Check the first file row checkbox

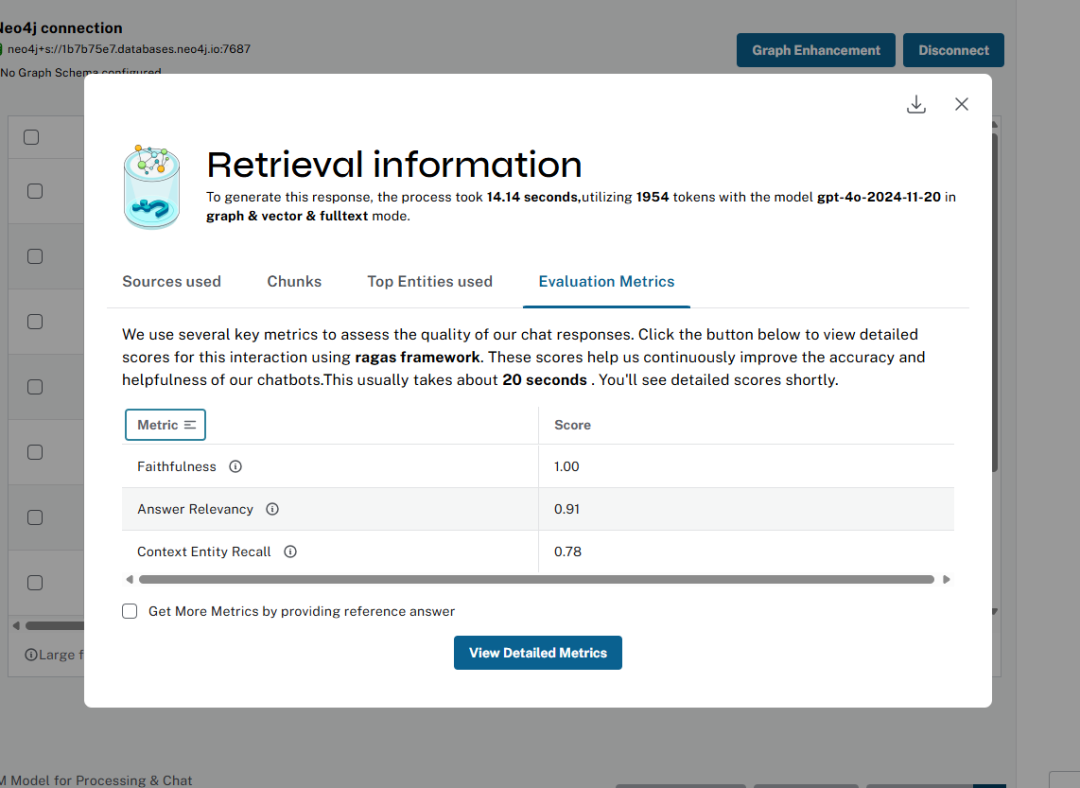coord(34,191)
